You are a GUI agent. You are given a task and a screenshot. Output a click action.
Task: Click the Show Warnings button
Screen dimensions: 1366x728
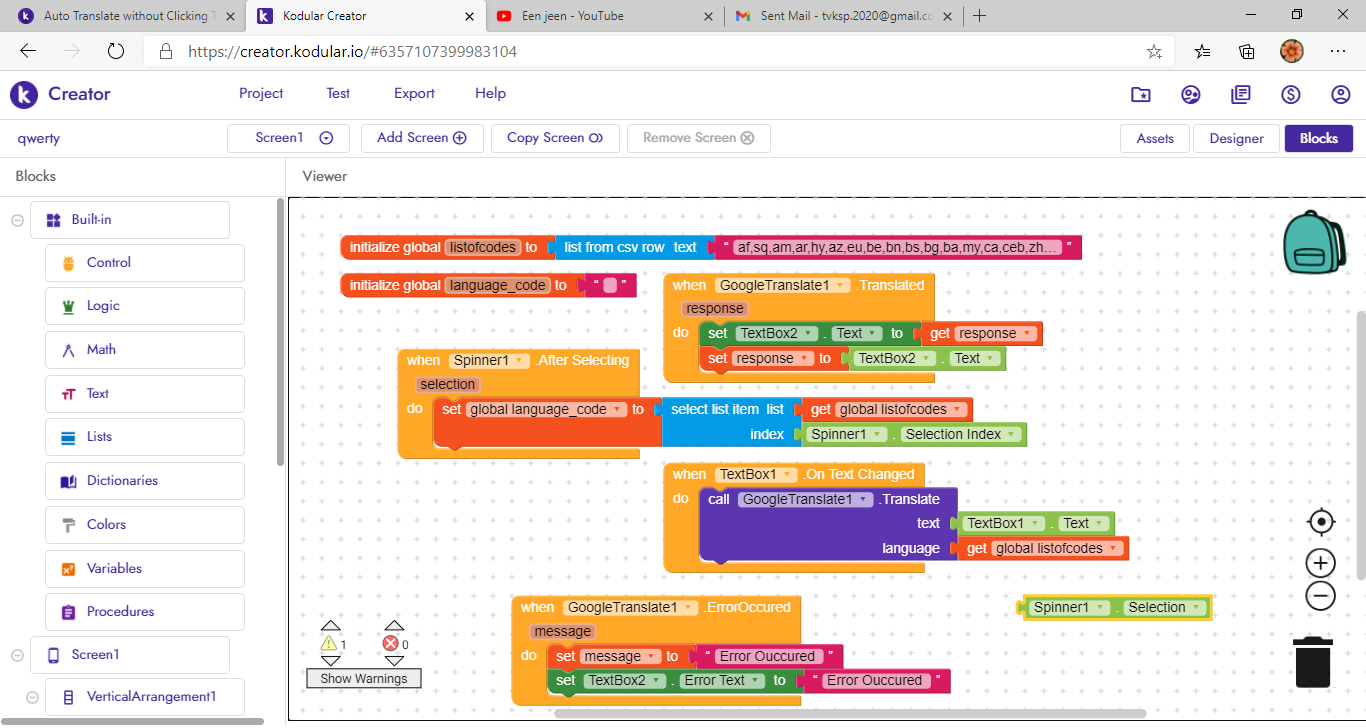click(x=364, y=678)
